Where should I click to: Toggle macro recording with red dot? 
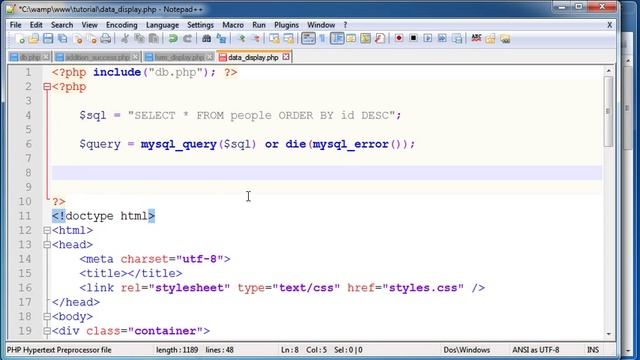click(399, 39)
